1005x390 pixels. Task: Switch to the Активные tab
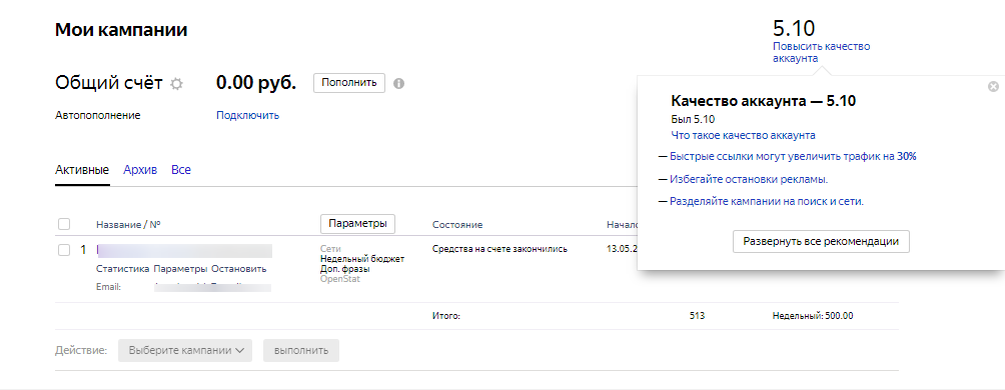tap(82, 170)
